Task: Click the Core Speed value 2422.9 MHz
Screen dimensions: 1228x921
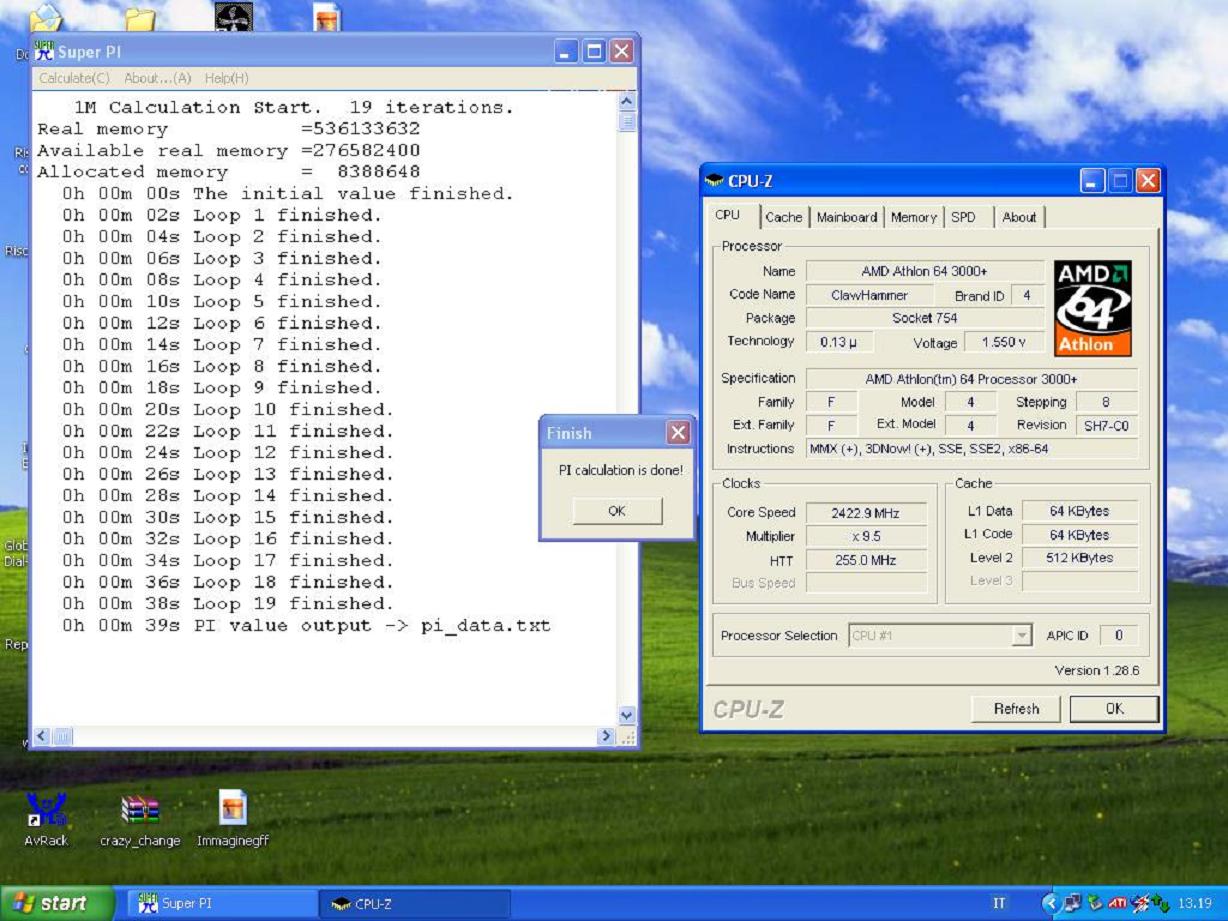Action: pos(866,513)
